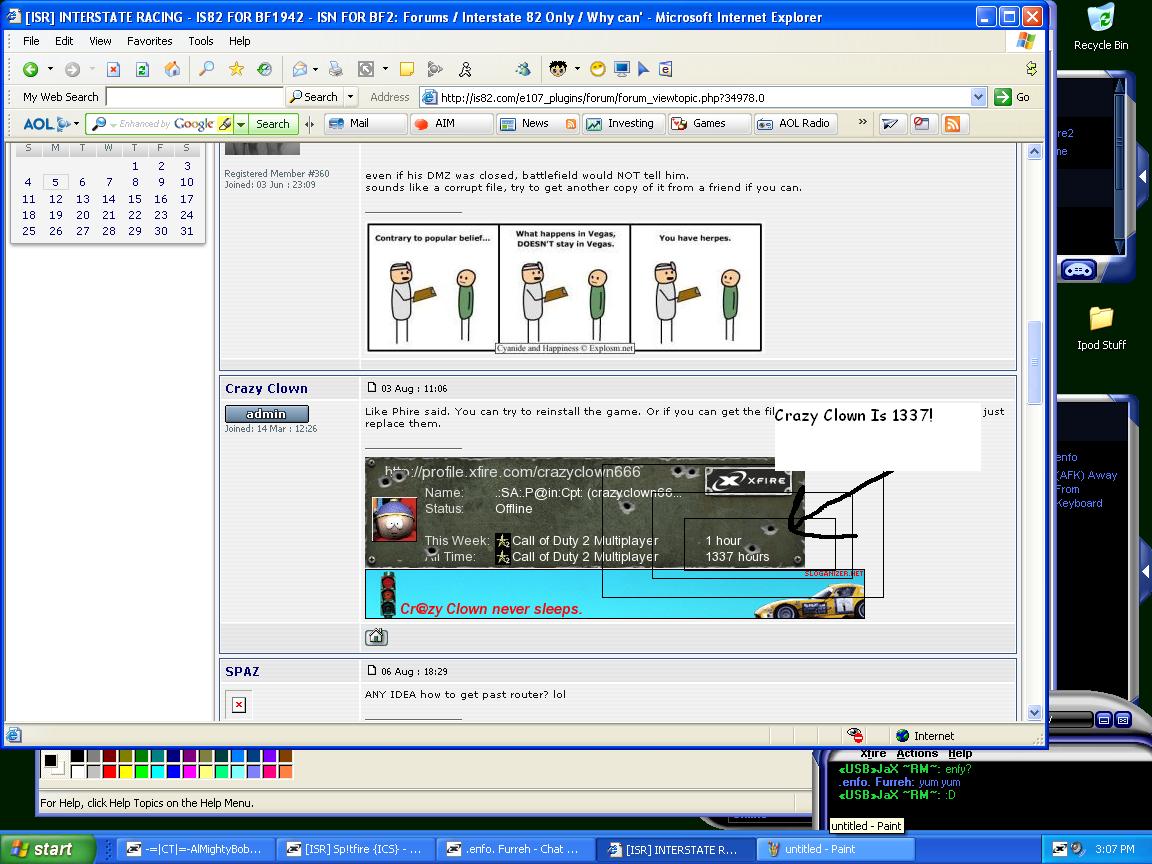This screenshot has height=864, width=1152.
Task: Expand the address bar URL dropdown
Action: (x=978, y=97)
